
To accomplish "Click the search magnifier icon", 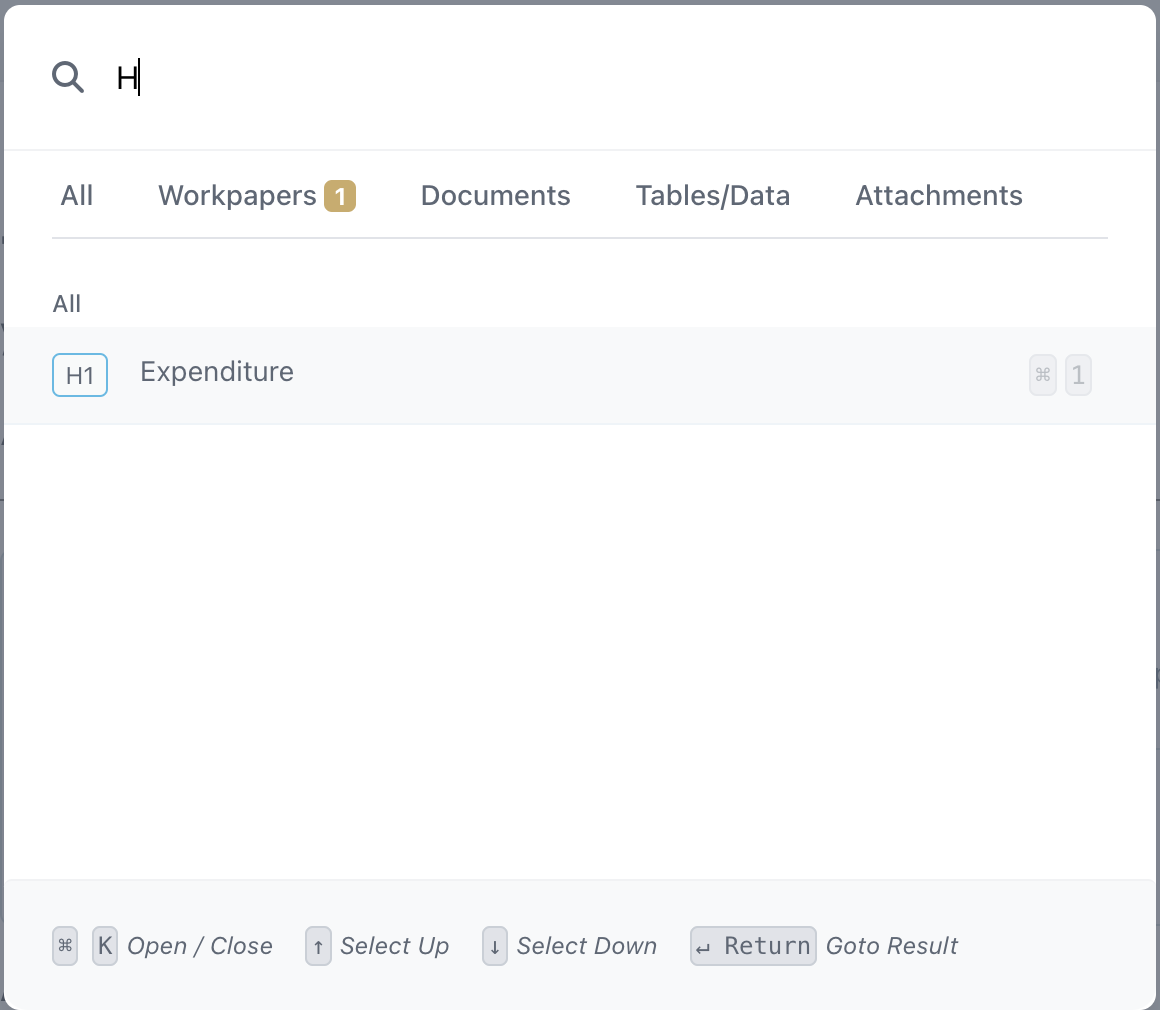I will (x=68, y=77).
